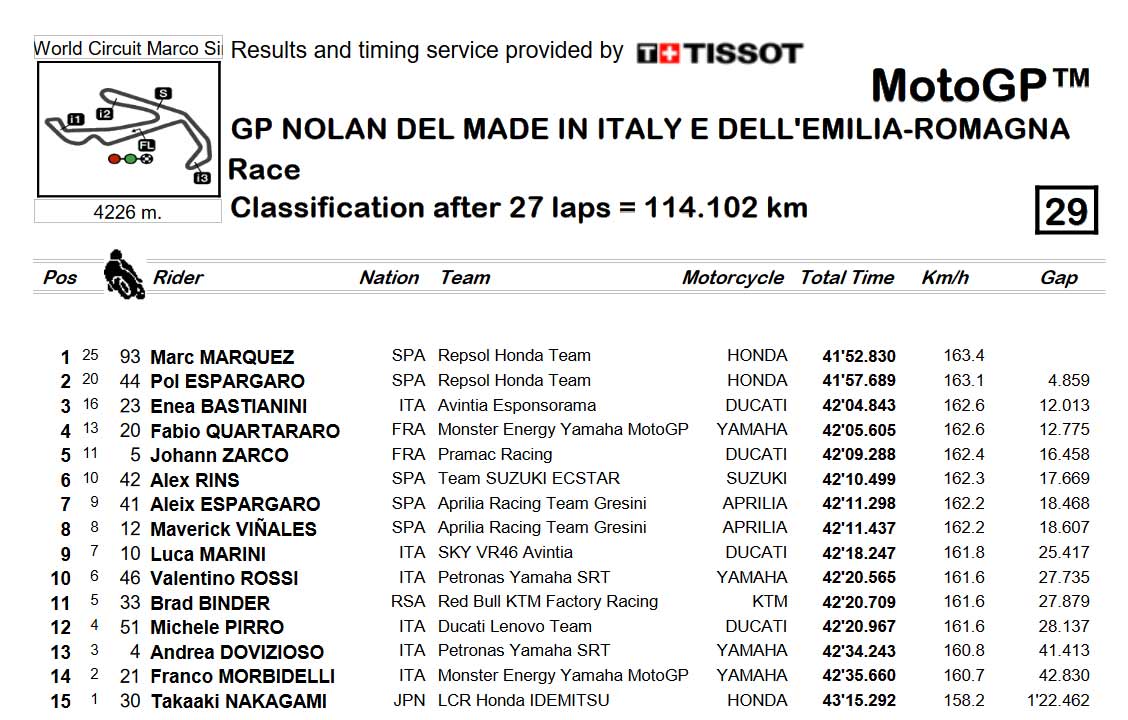Click the green dot on circuit map
The height and width of the screenshot is (720, 1128).
coord(130,159)
